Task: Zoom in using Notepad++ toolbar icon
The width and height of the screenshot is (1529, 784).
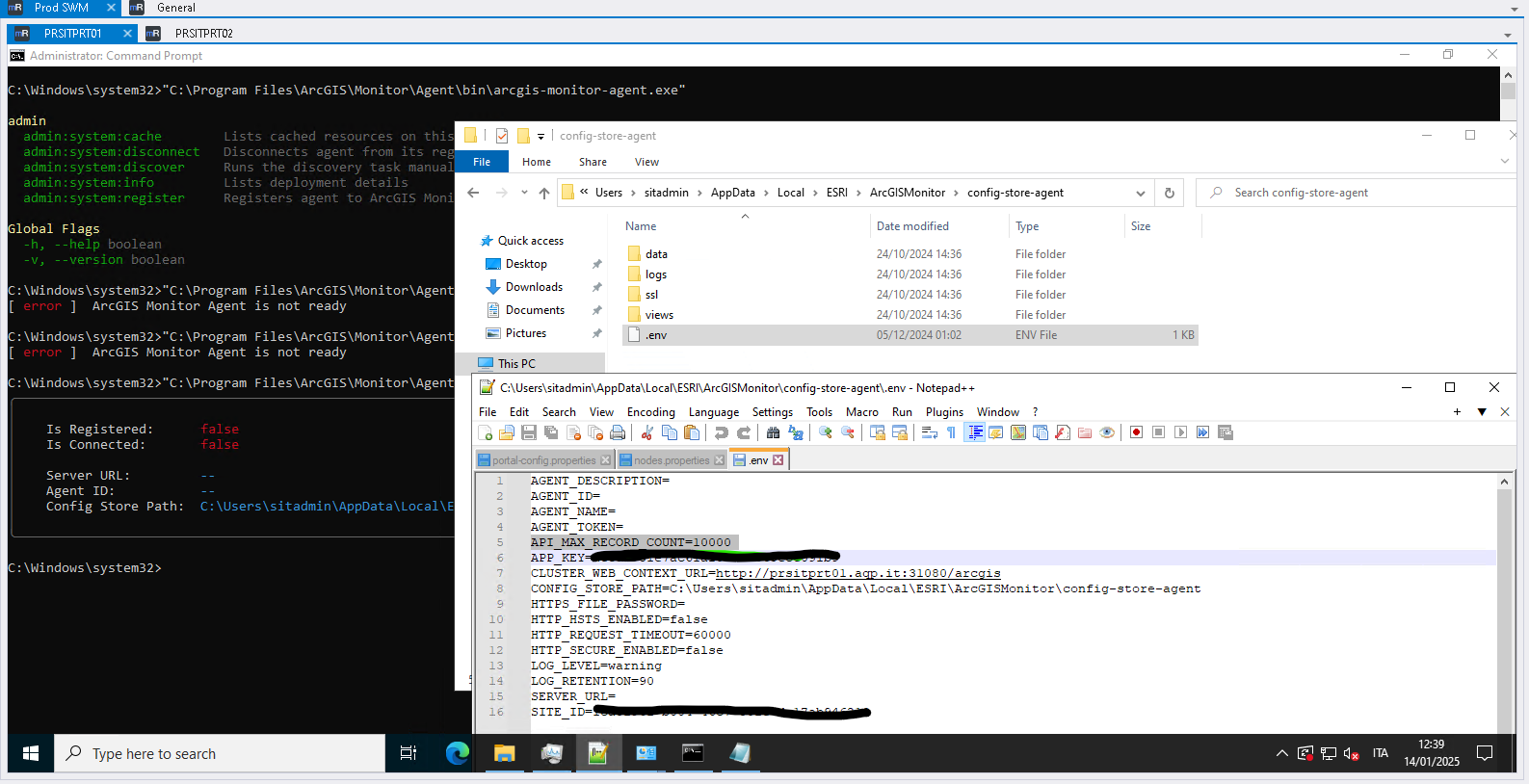Action: click(826, 433)
